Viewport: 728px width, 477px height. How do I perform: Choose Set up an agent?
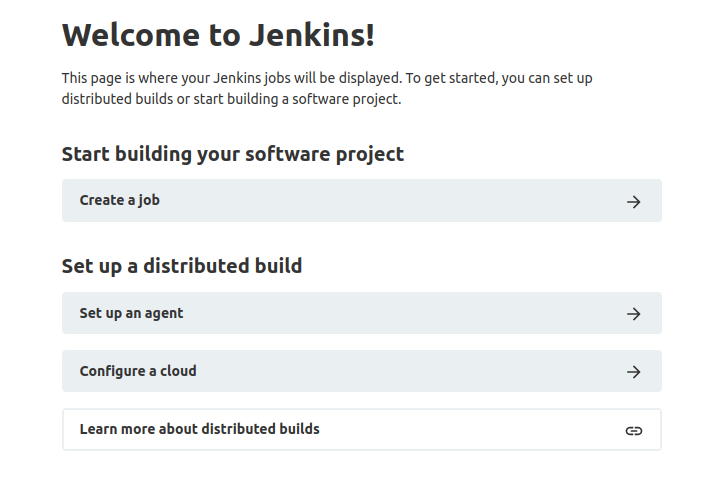pyautogui.click(x=362, y=313)
